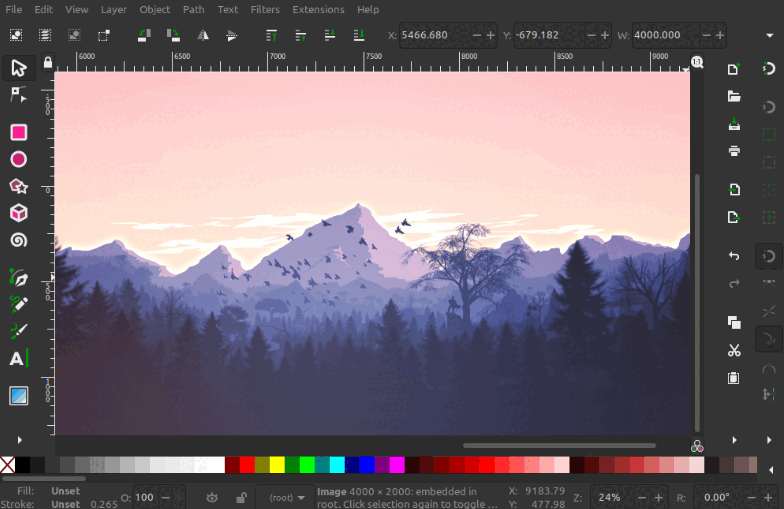Screen dimensions: 784x509
Task: Raise selection to top
Action: coord(272,35)
